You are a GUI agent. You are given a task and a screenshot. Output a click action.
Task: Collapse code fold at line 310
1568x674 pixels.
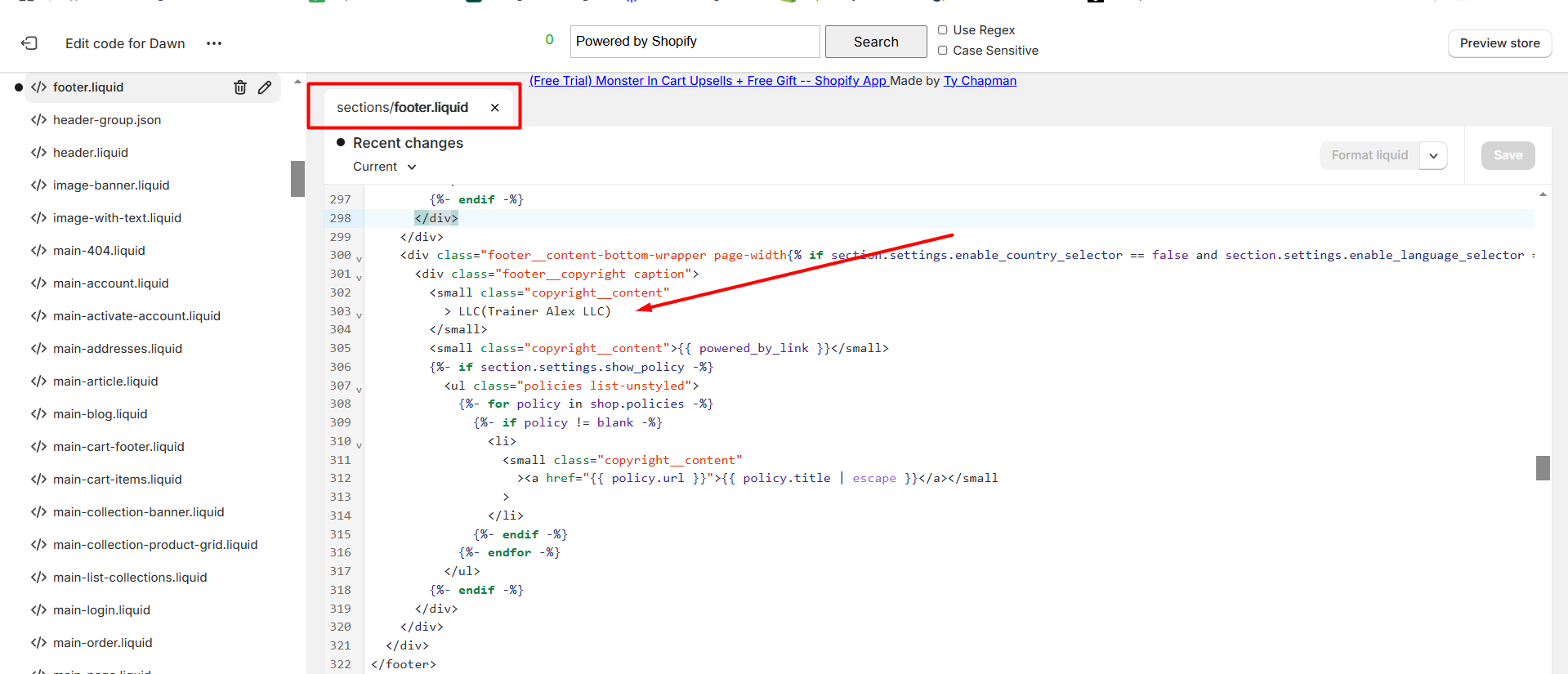tap(359, 445)
